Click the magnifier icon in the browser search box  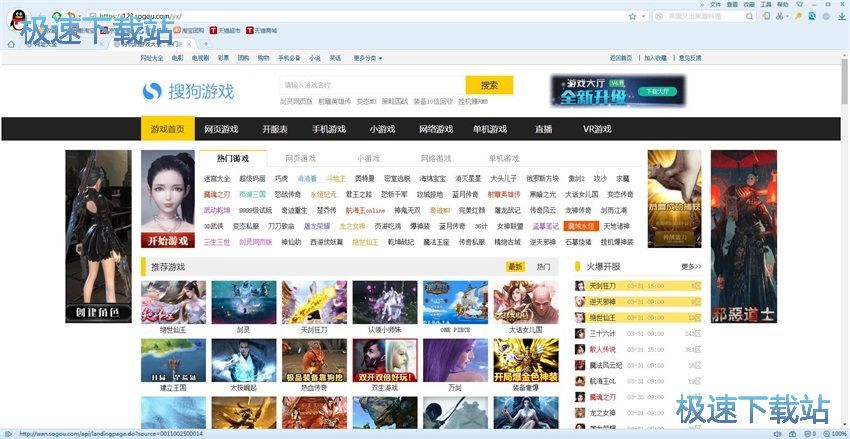pos(750,16)
